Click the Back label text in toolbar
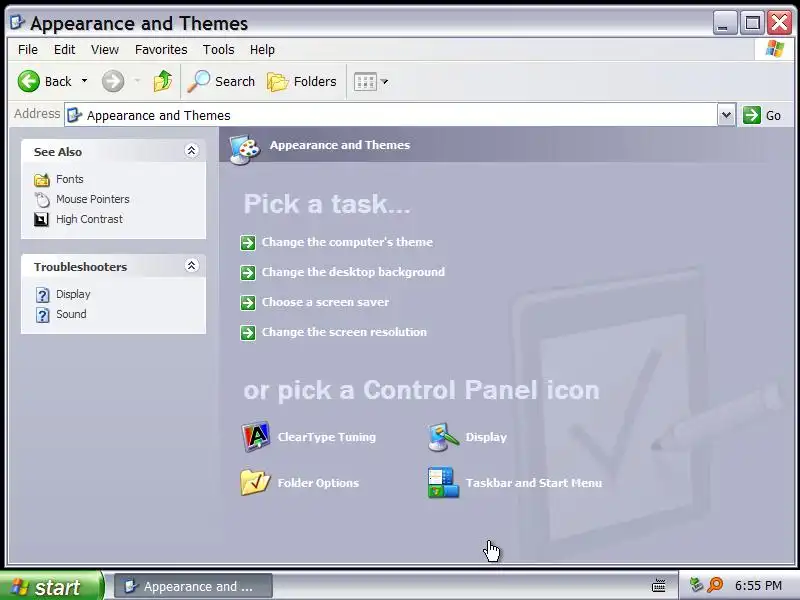The width and height of the screenshot is (800, 600). click(x=58, y=82)
